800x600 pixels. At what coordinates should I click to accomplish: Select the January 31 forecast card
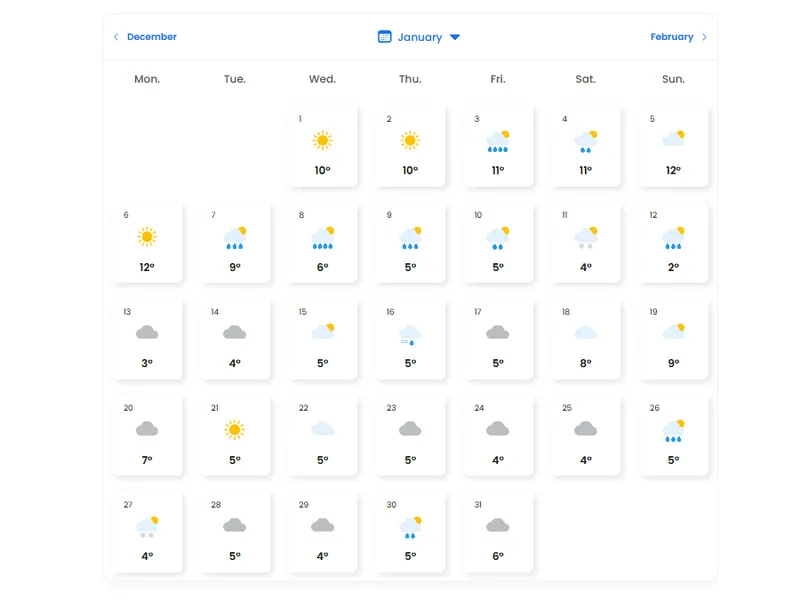click(x=498, y=532)
